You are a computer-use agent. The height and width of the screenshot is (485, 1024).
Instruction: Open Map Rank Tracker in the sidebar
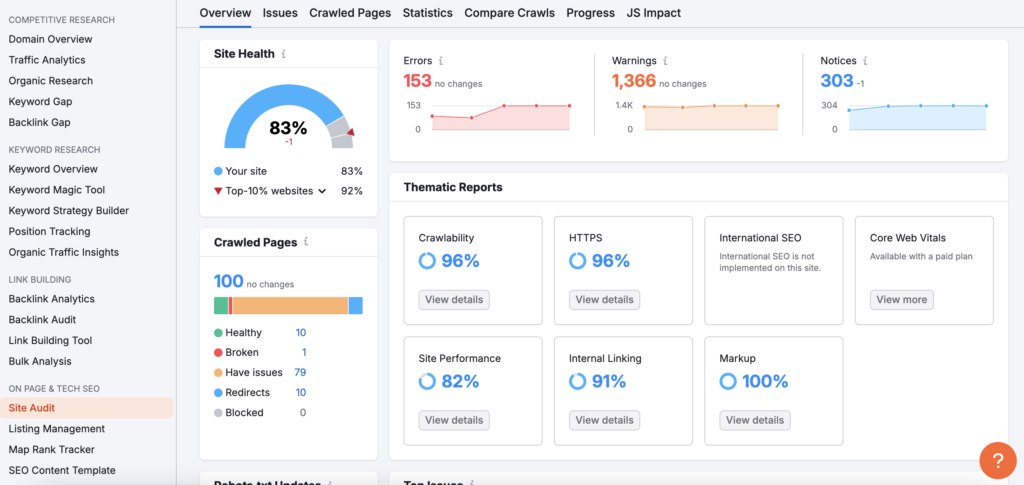52,450
